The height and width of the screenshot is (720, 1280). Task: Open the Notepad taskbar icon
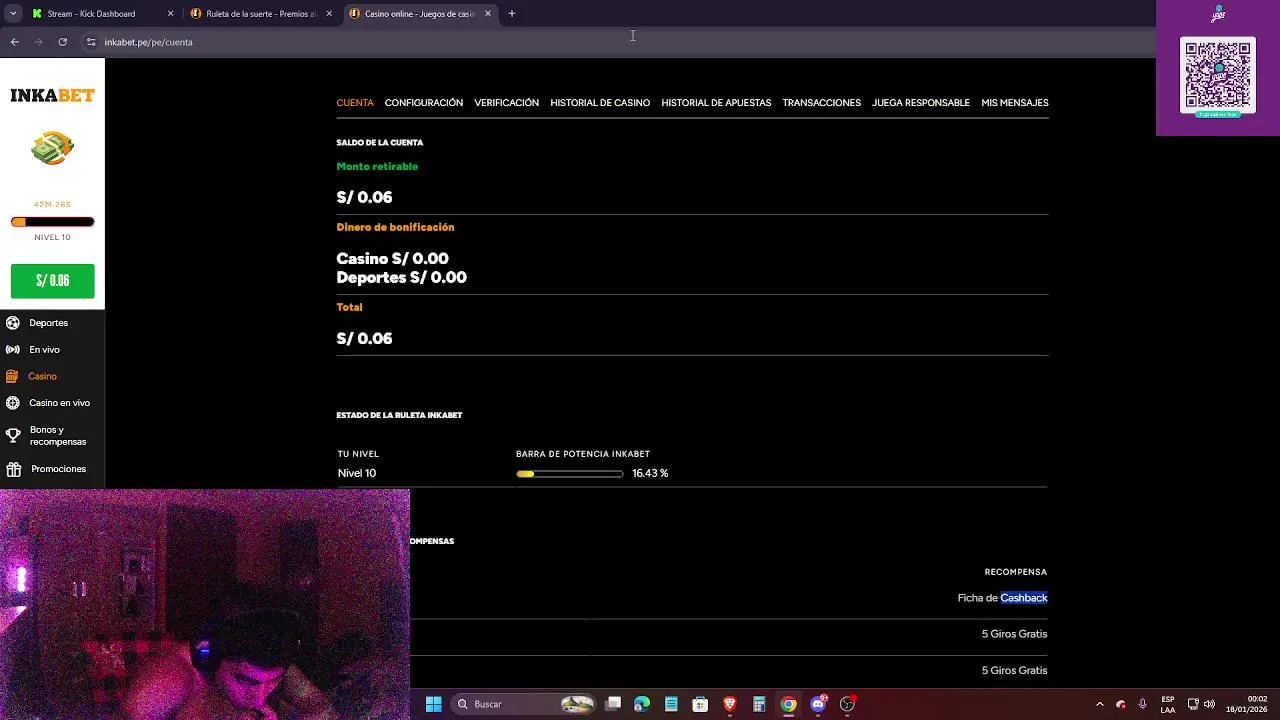click(671, 704)
